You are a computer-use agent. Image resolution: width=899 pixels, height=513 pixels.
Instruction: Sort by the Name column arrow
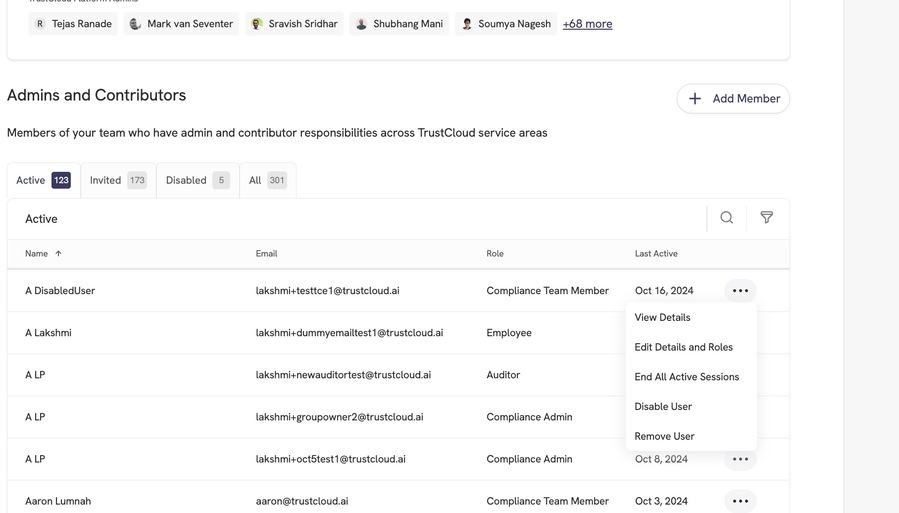[x=58, y=253]
